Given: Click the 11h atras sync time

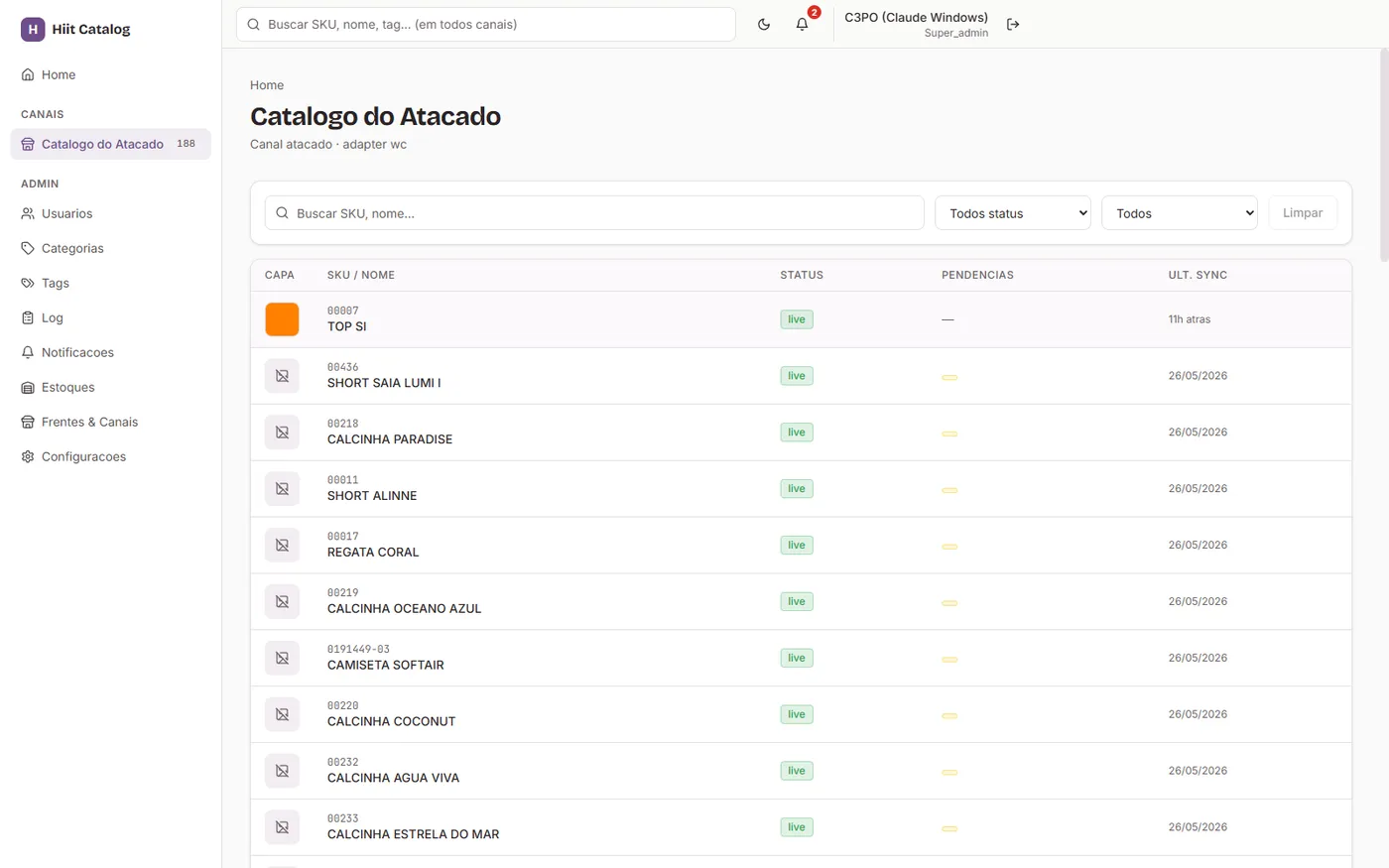Looking at the screenshot, I should pyautogui.click(x=1190, y=319).
